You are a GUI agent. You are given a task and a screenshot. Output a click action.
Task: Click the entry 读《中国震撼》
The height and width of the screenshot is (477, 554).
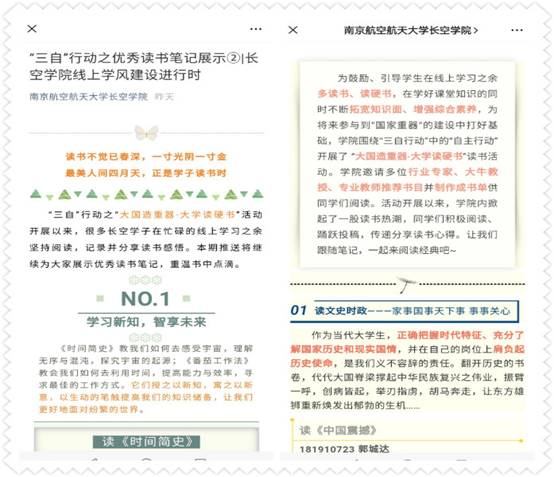pyautogui.click(x=338, y=430)
